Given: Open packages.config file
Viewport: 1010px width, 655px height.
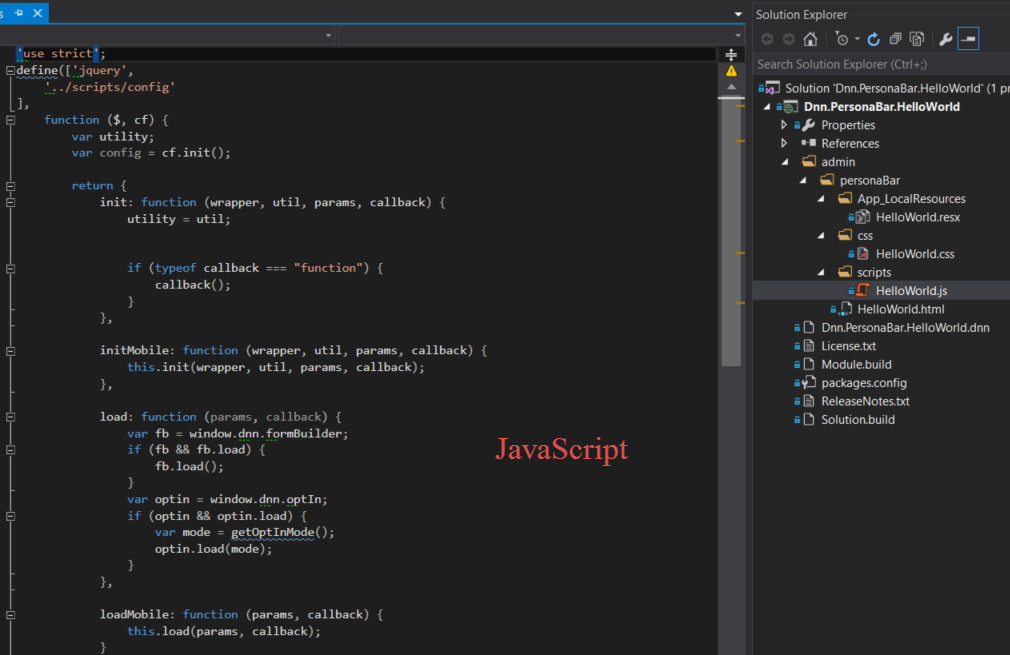Looking at the screenshot, I should point(864,383).
